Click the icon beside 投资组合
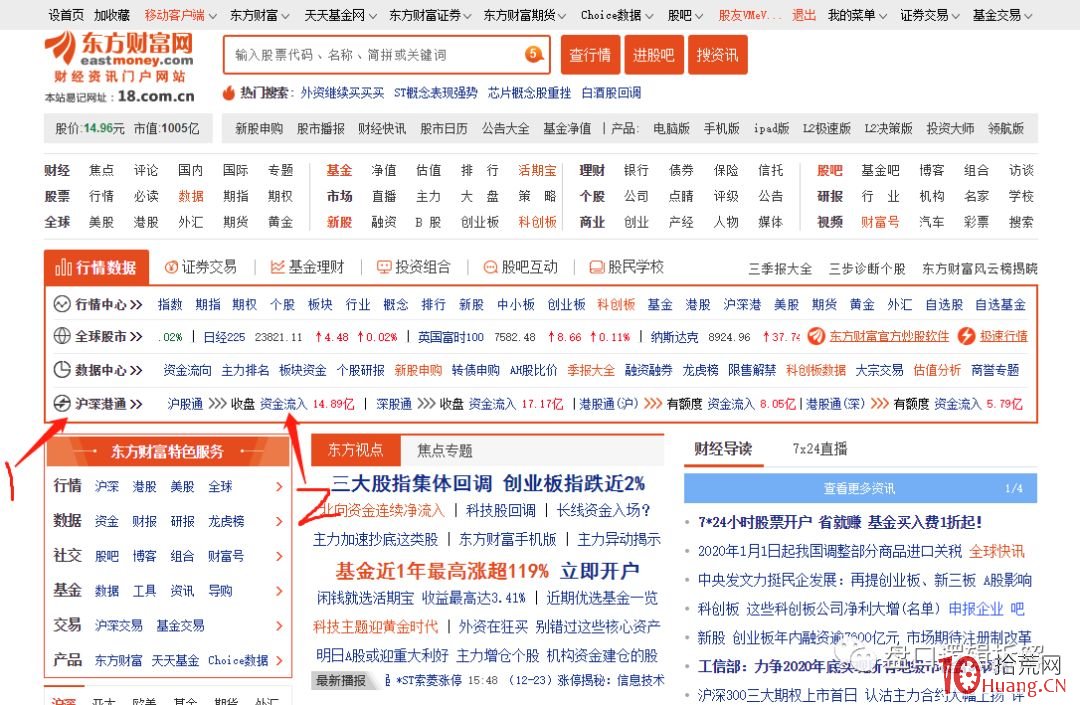The image size is (1080, 705). click(384, 267)
